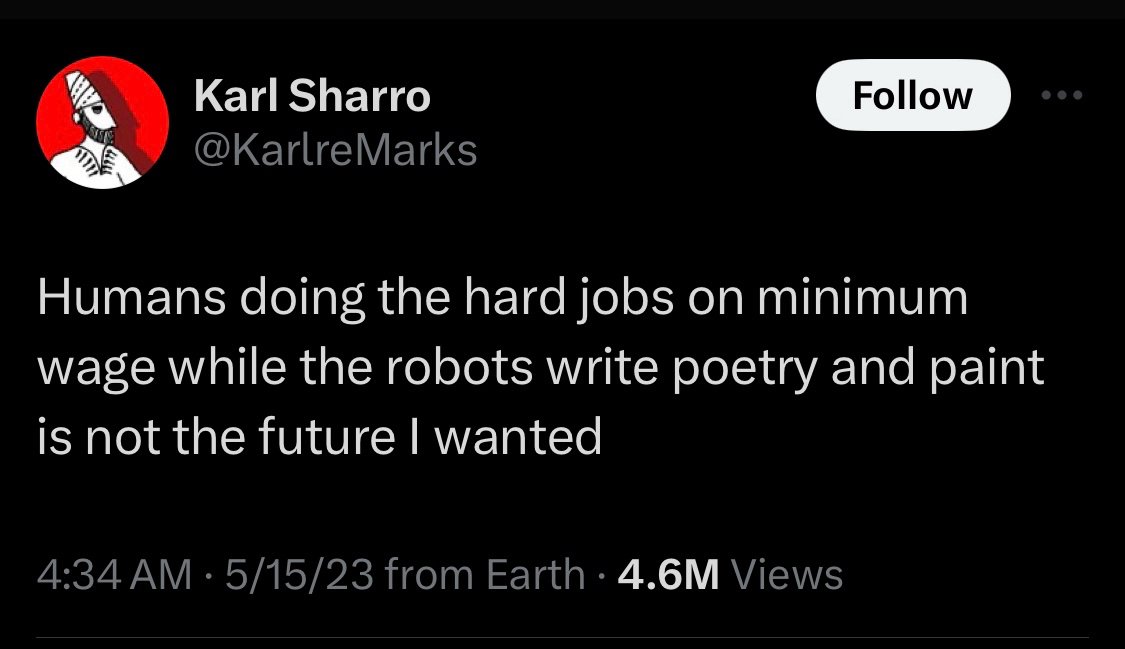This screenshot has width=1125, height=649.
Task: Click the word "minimum" in the tweet
Action: (x=867, y=299)
